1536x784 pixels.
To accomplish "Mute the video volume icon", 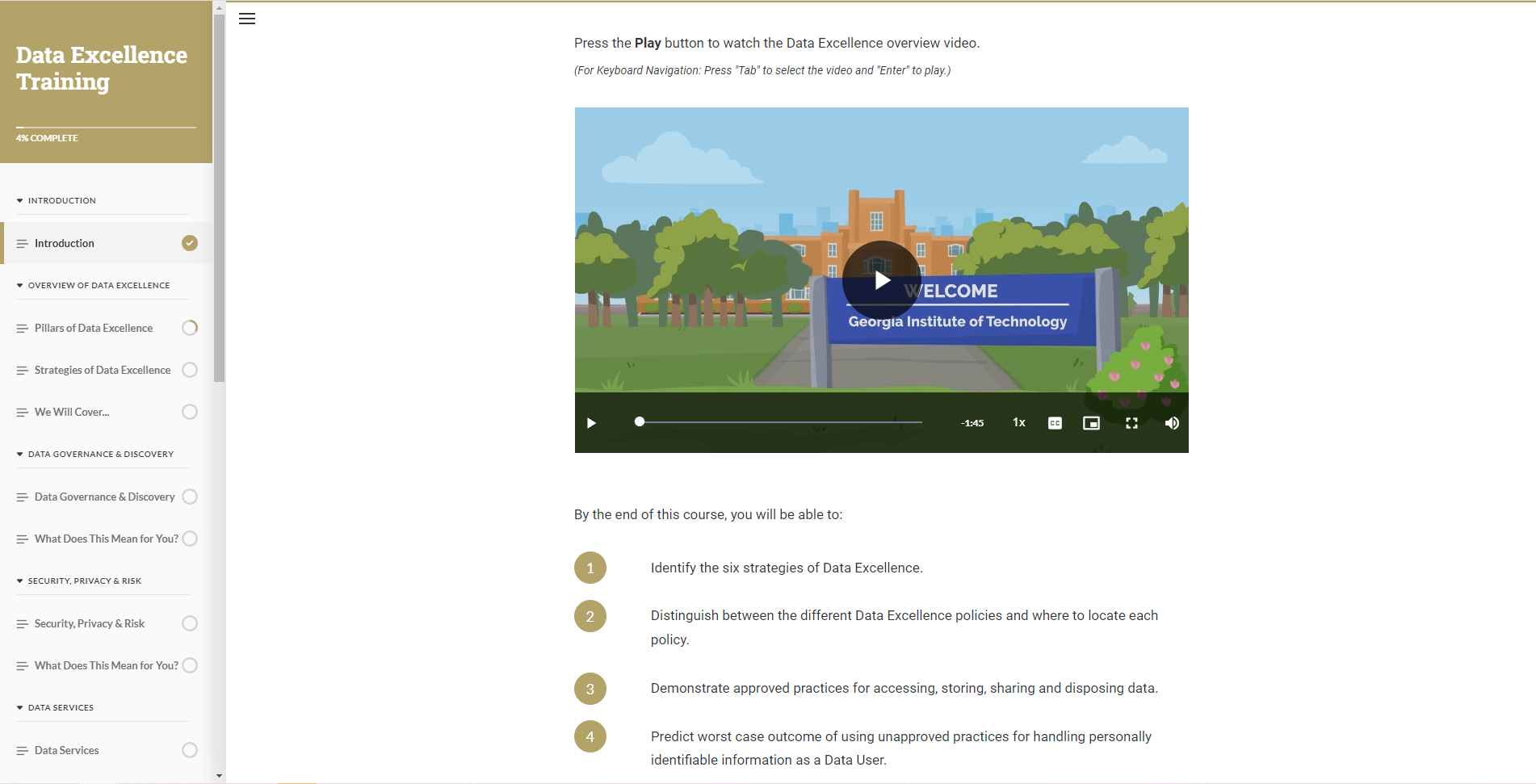I will tap(1171, 423).
